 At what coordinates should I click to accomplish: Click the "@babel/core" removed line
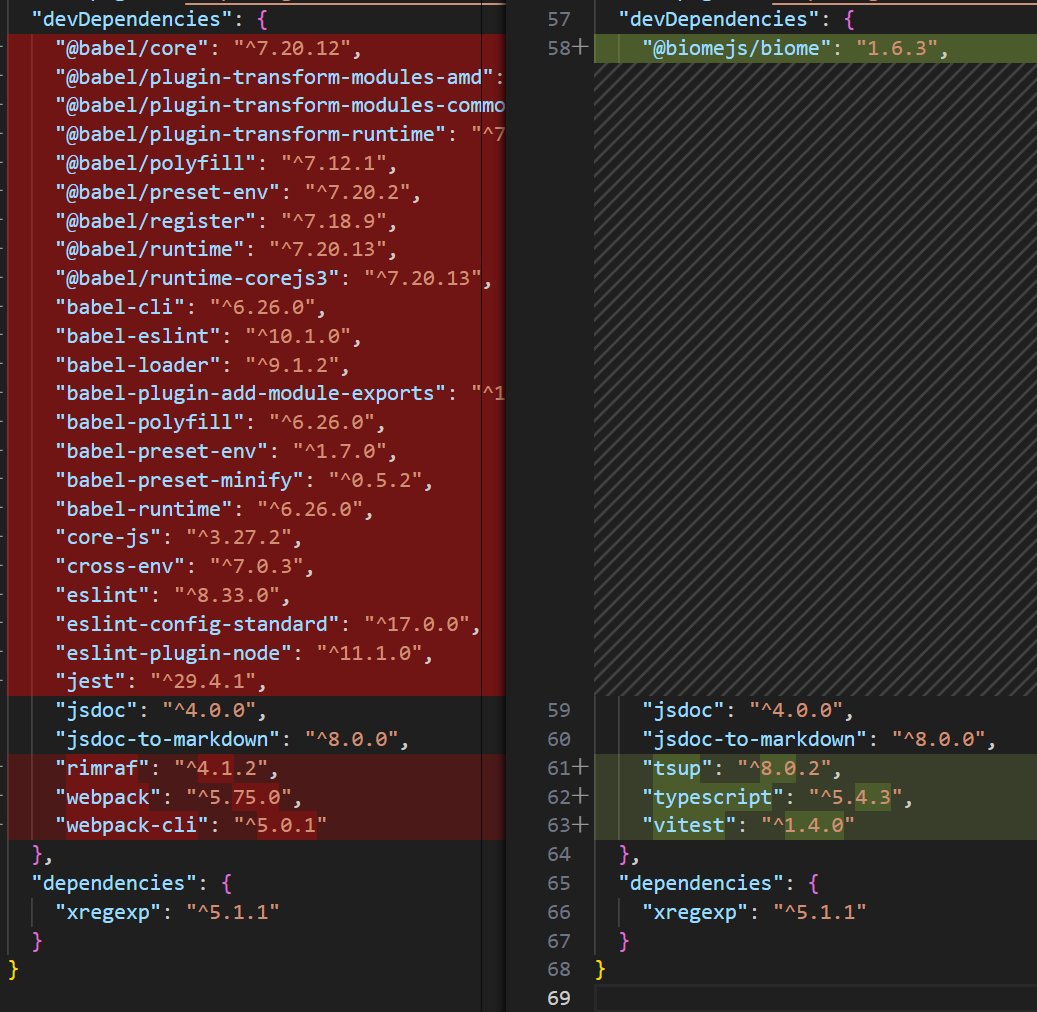coord(208,48)
